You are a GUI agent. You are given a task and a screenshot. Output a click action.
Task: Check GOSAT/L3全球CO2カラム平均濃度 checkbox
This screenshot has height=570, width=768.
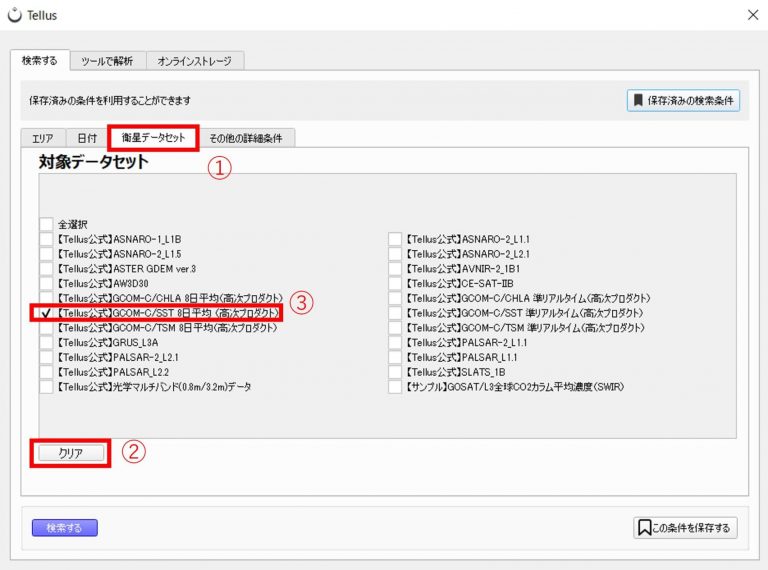click(395, 386)
